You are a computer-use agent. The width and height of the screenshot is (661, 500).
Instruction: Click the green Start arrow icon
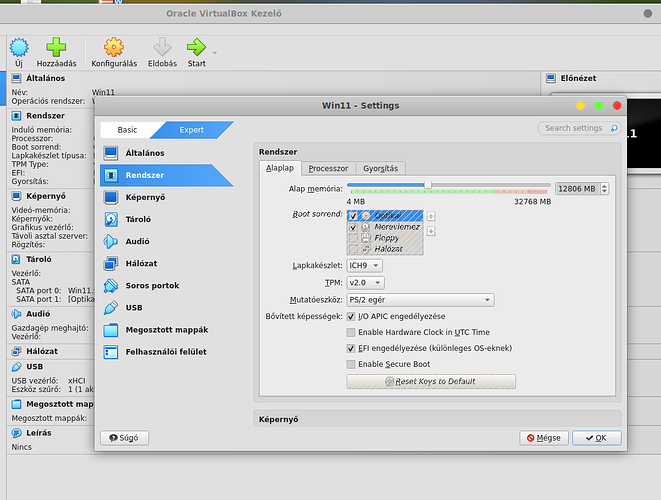tap(196, 47)
